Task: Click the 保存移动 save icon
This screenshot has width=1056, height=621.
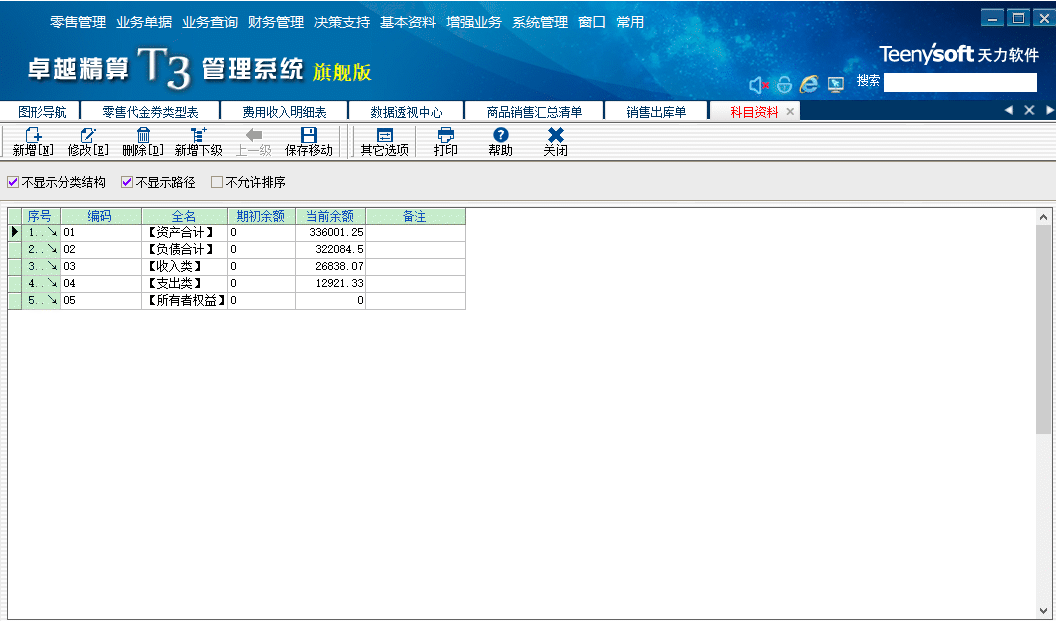Action: click(308, 135)
